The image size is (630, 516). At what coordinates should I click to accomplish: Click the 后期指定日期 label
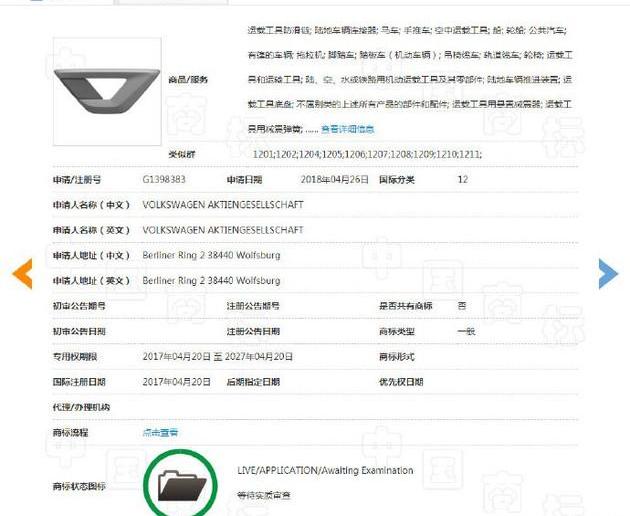[253, 382]
